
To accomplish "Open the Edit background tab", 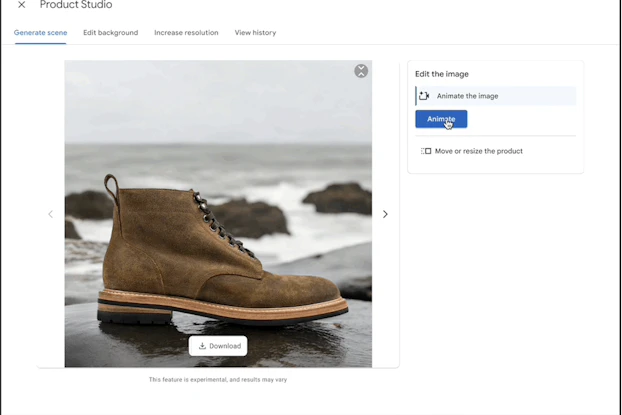I will pos(111,33).
